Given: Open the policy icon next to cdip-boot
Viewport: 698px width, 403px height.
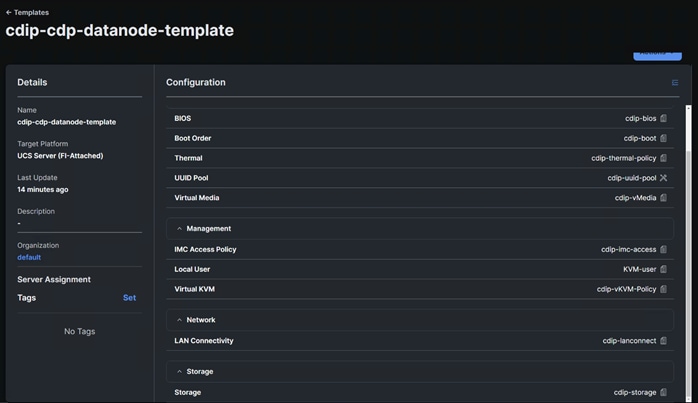Looking at the screenshot, I should click(663, 138).
